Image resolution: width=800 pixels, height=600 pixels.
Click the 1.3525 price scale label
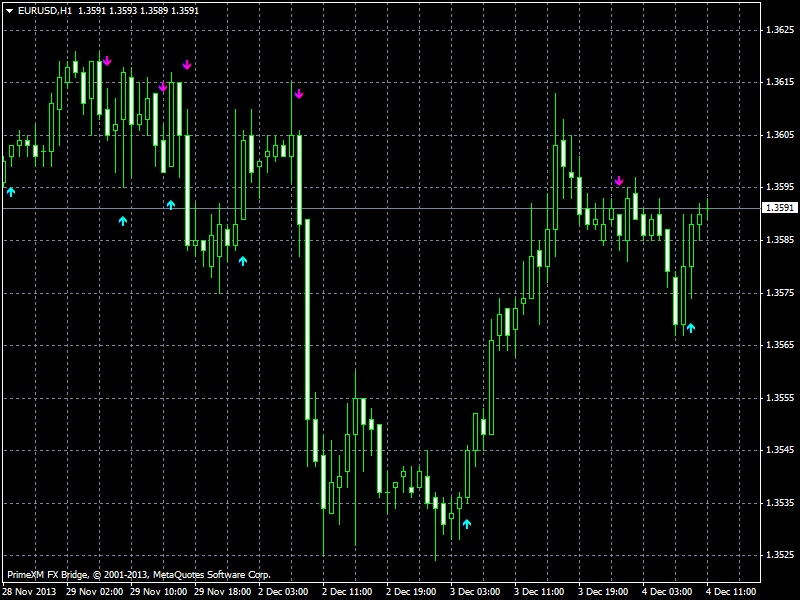(x=780, y=555)
